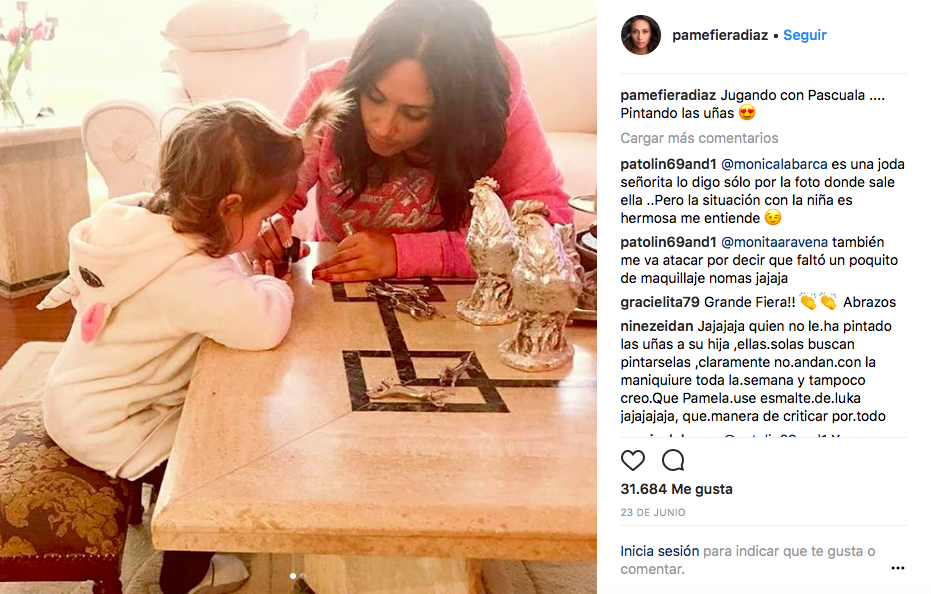Image resolution: width=931 pixels, height=594 pixels.
Task: Visit ninezeidan commenter profile
Action: click(x=657, y=326)
